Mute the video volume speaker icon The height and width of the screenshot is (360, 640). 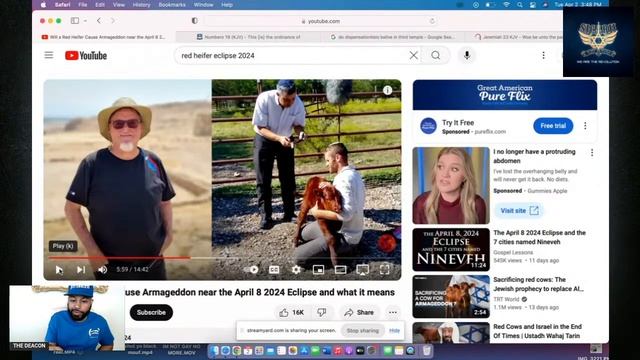(102, 269)
